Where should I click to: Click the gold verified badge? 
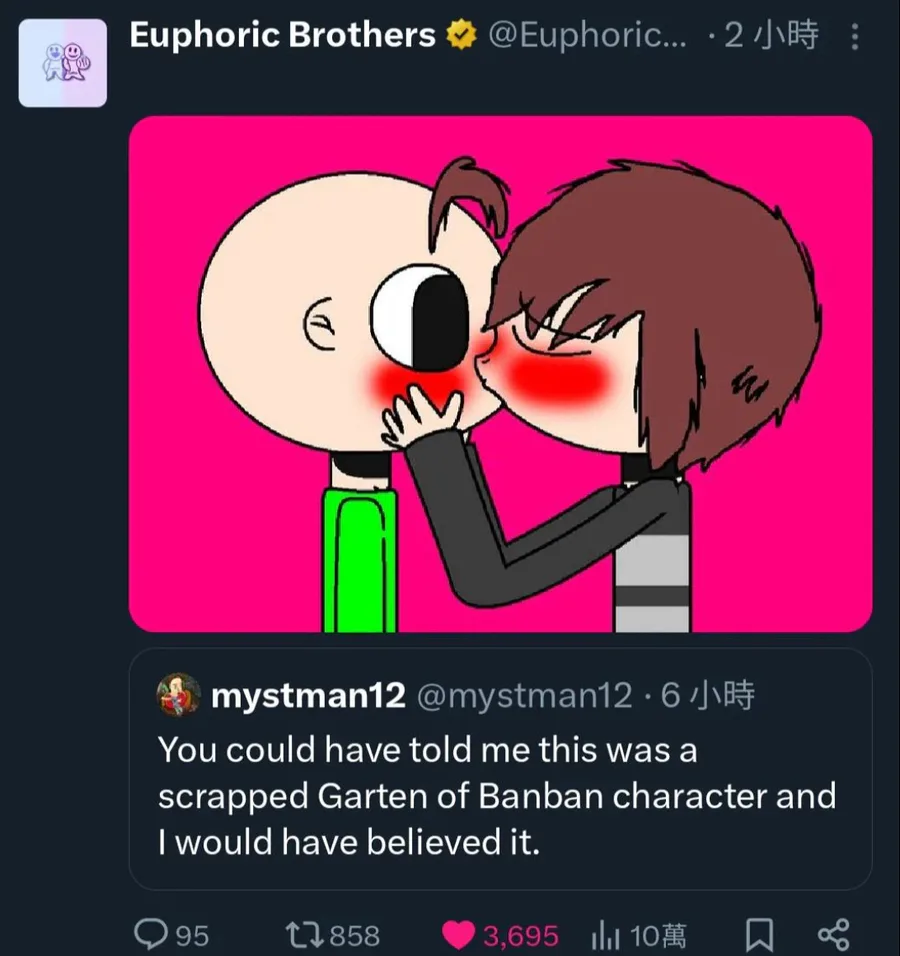[x=461, y=37]
